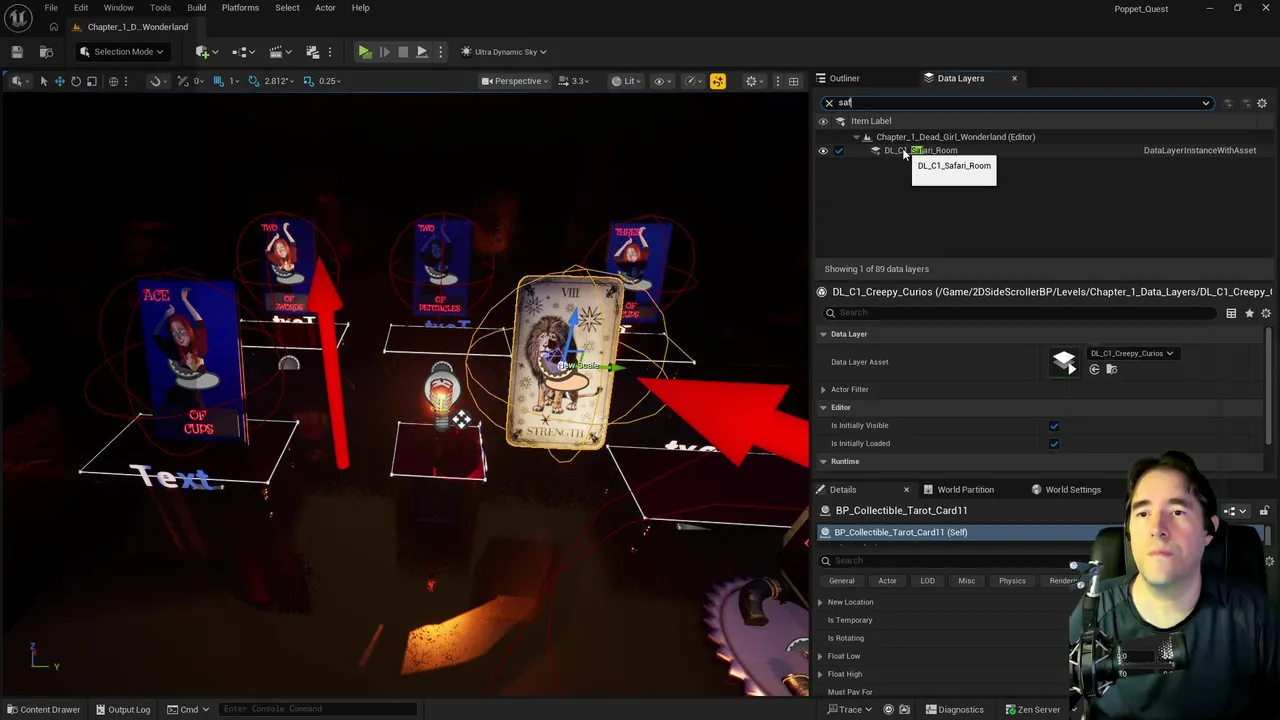Viewport: 1280px width, 720px height.
Task: Click viewport layout grid icon
Action: pos(793,81)
